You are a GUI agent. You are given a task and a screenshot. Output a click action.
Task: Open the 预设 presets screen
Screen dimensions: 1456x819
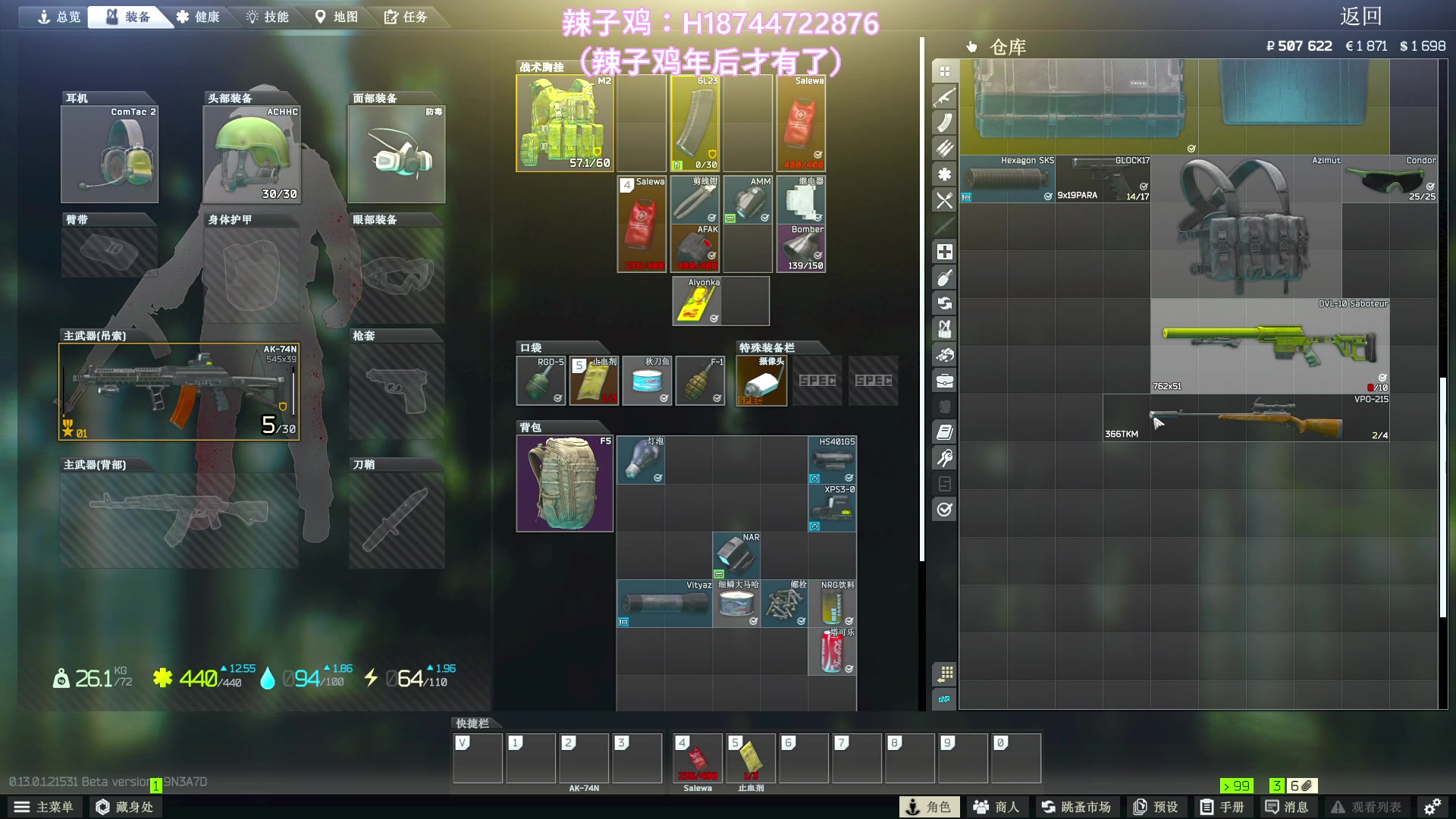pyautogui.click(x=1156, y=807)
